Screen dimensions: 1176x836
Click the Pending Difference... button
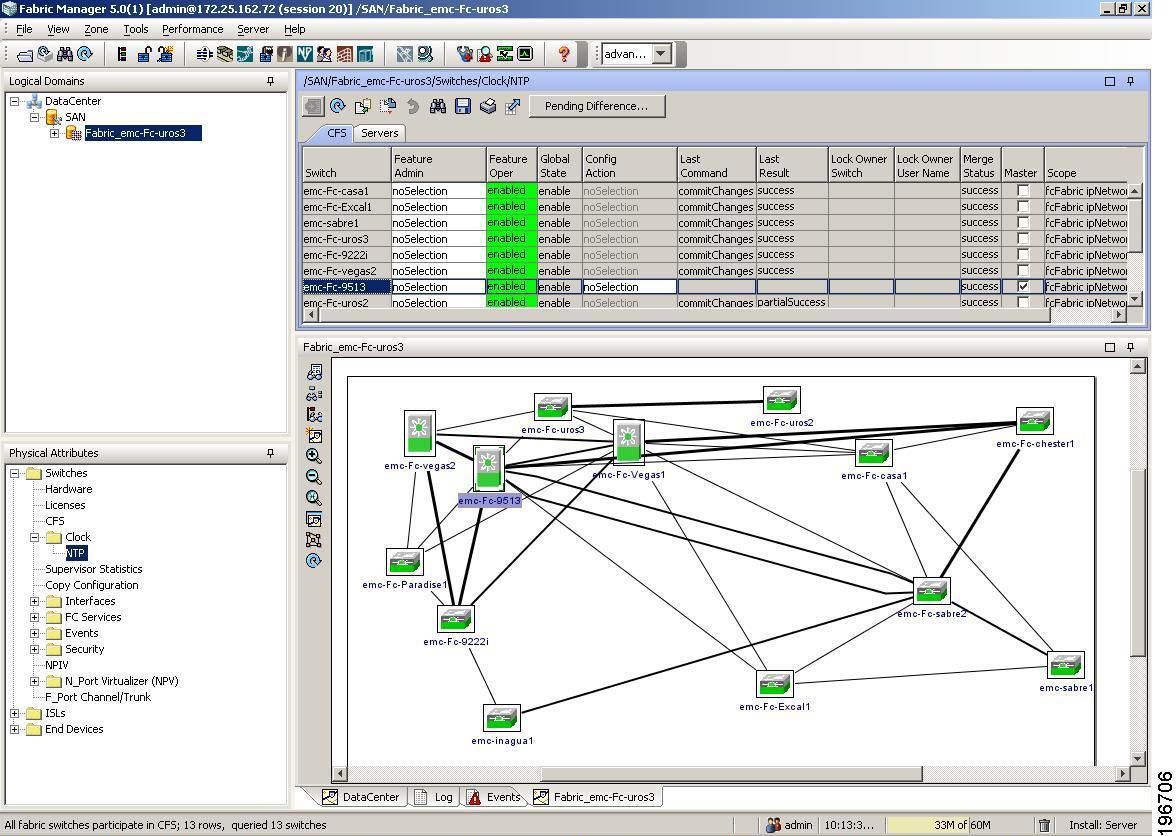tap(596, 106)
